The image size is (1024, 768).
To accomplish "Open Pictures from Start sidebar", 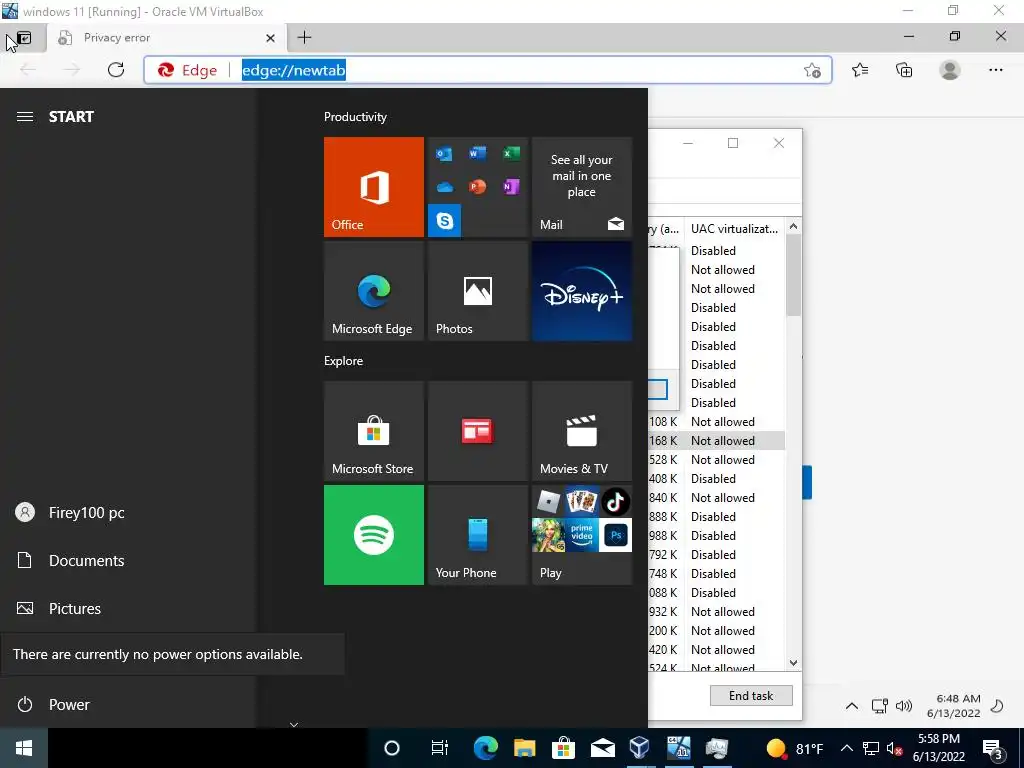I will click(128, 608).
